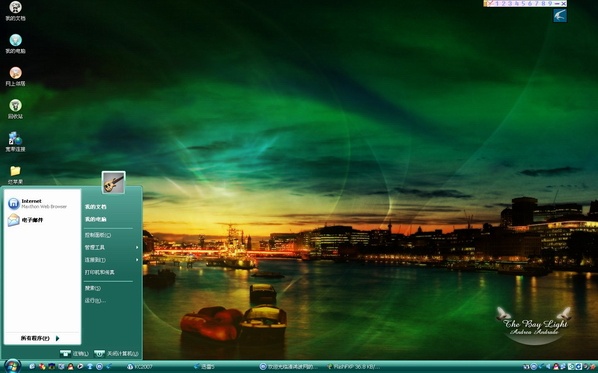
Task: Click the 关闭计算机 shut down button
Action: coord(116,354)
